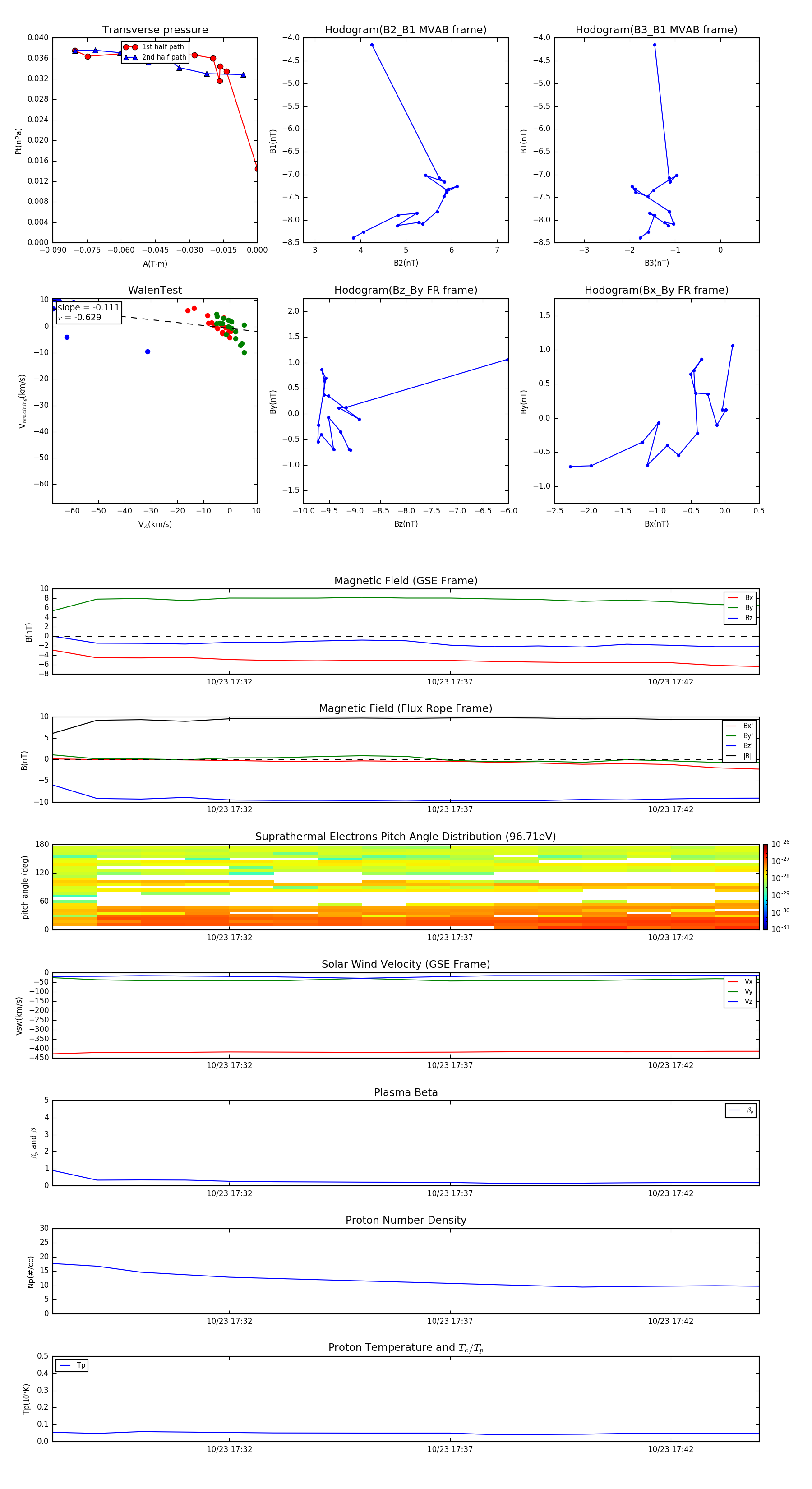Click the 'Proton Number Density' title
The height and width of the screenshot is (1489, 812).
pyautogui.click(x=406, y=1220)
